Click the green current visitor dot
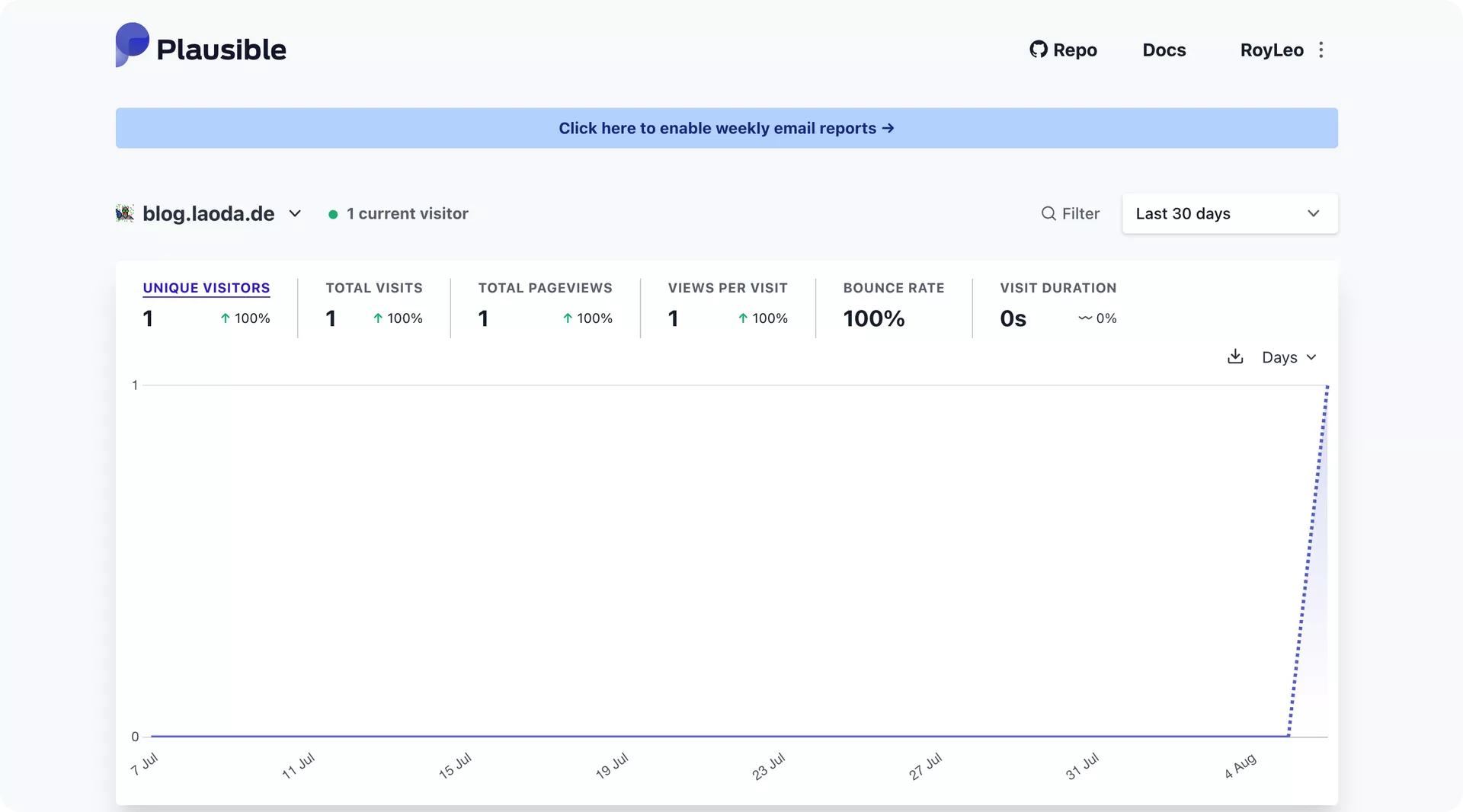The height and width of the screenshot is (812, 1463). coord(333,215)
